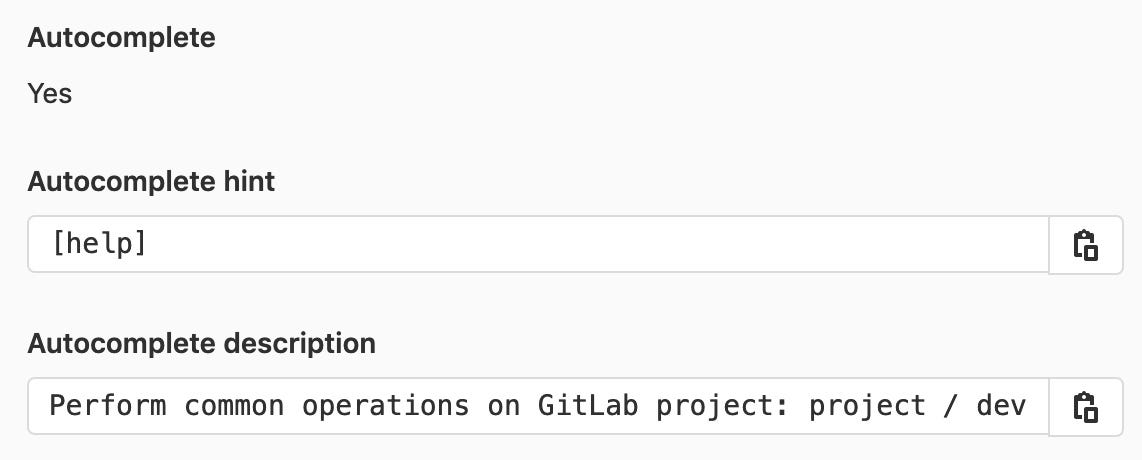Click the clipboard icon beside [help]
Image resolution: width=1142 pixels, height=460 pixels.
[x=1085, y=245]
